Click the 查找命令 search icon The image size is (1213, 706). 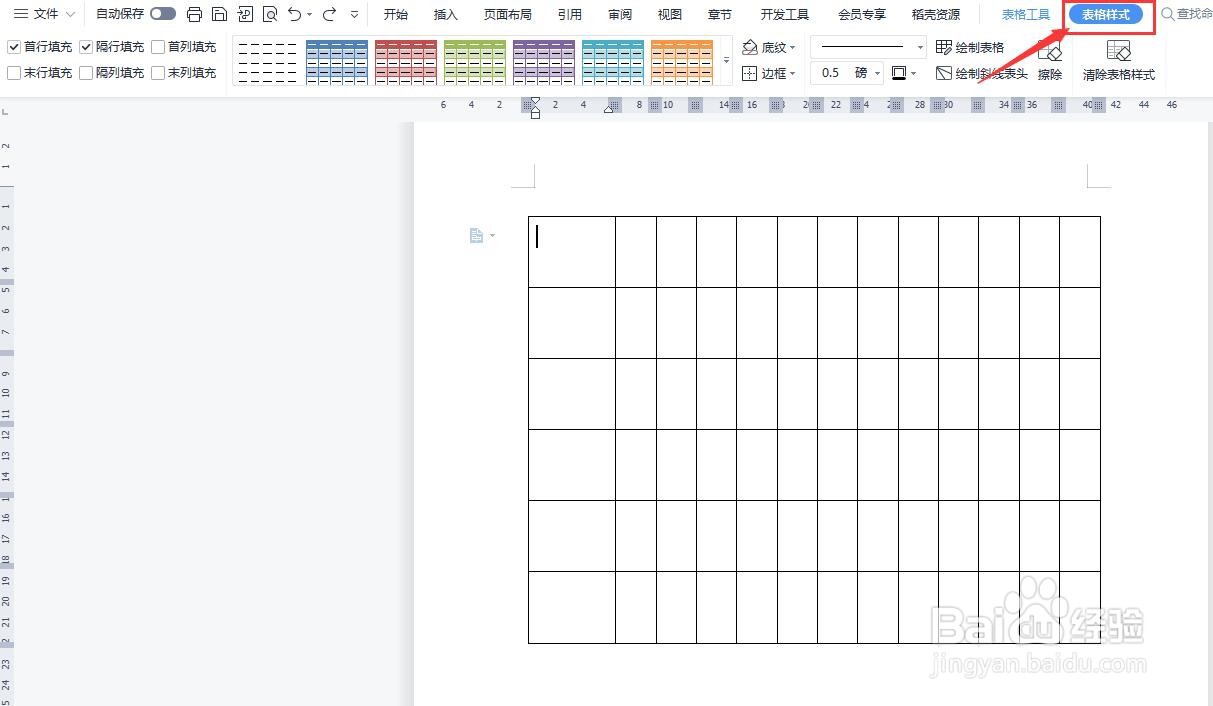click(1167, 14)
